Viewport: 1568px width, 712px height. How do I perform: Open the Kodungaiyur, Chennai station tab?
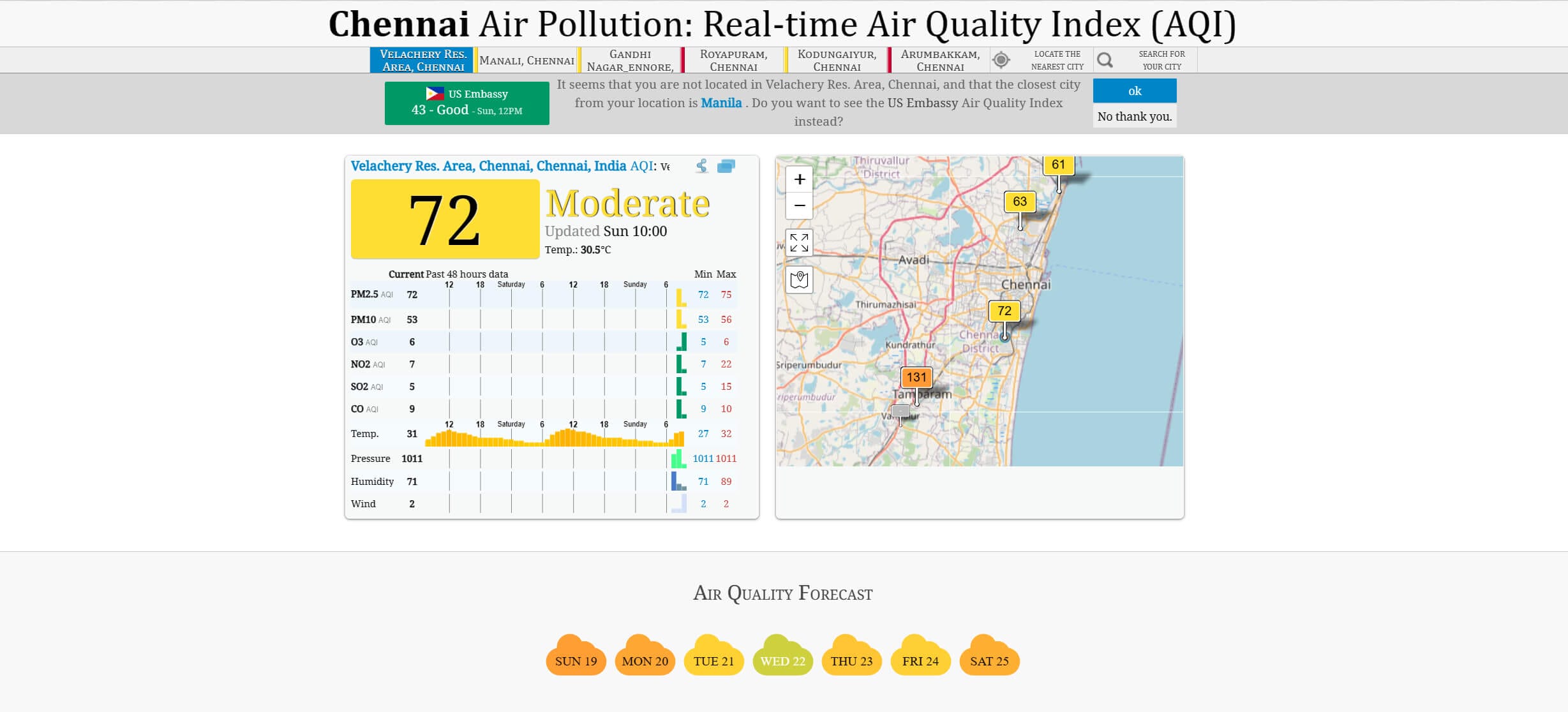click(x=837, y=60)
